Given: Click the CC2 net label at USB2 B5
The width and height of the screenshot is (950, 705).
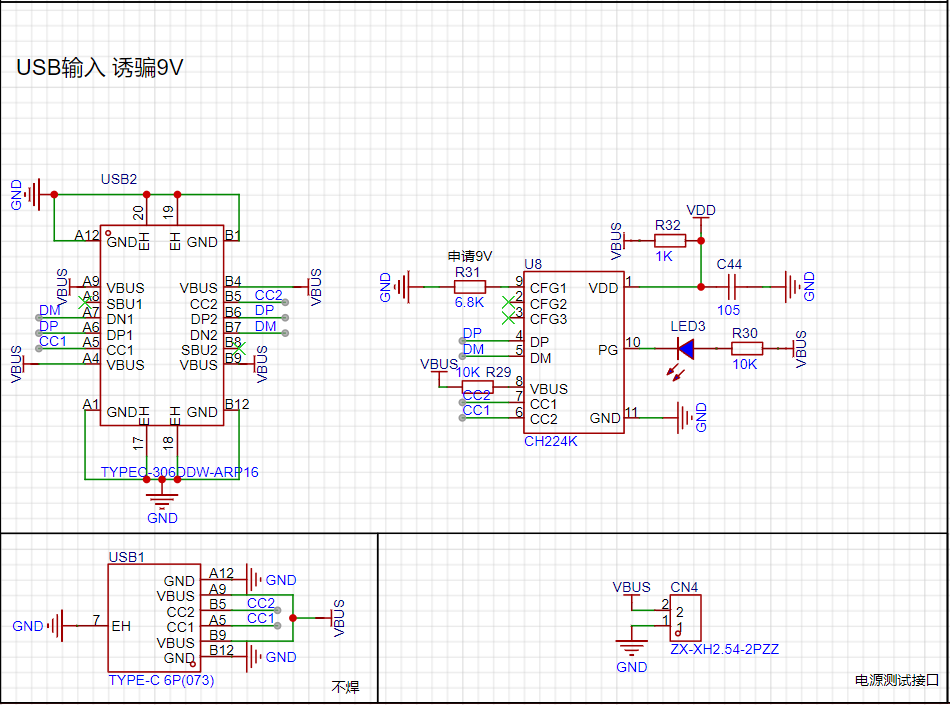Looking at the screenshot, I should pos(268,295).
